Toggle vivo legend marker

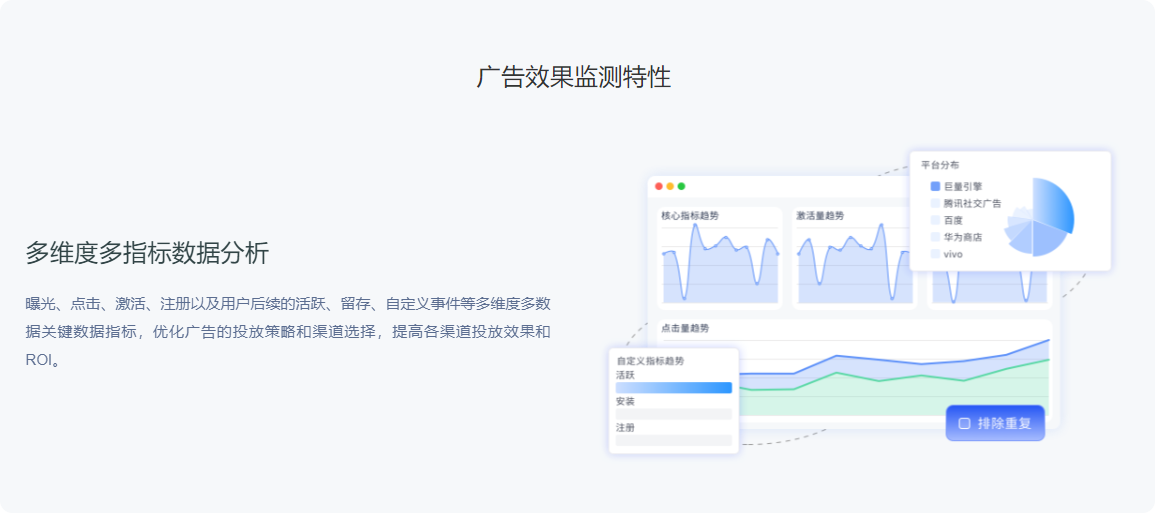click(x=935, y=254)
